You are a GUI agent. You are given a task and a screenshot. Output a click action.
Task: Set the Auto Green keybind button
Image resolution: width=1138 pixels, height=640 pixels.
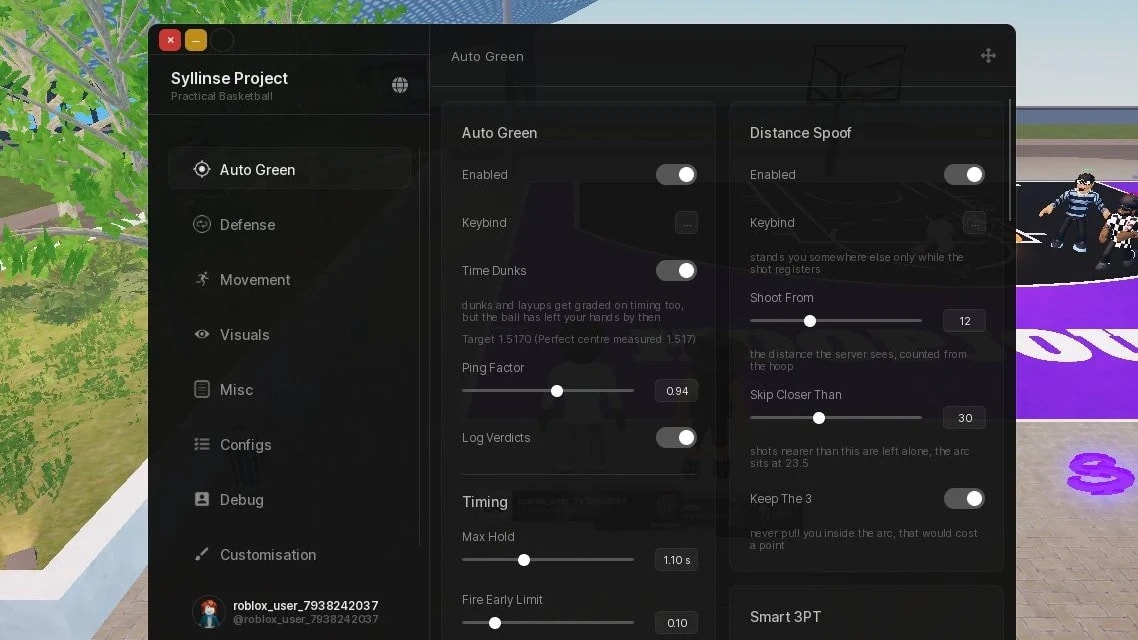686,223
